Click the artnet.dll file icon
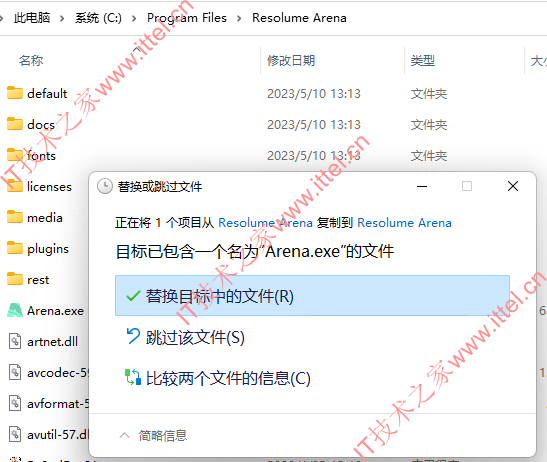 (x=15, y=341)
